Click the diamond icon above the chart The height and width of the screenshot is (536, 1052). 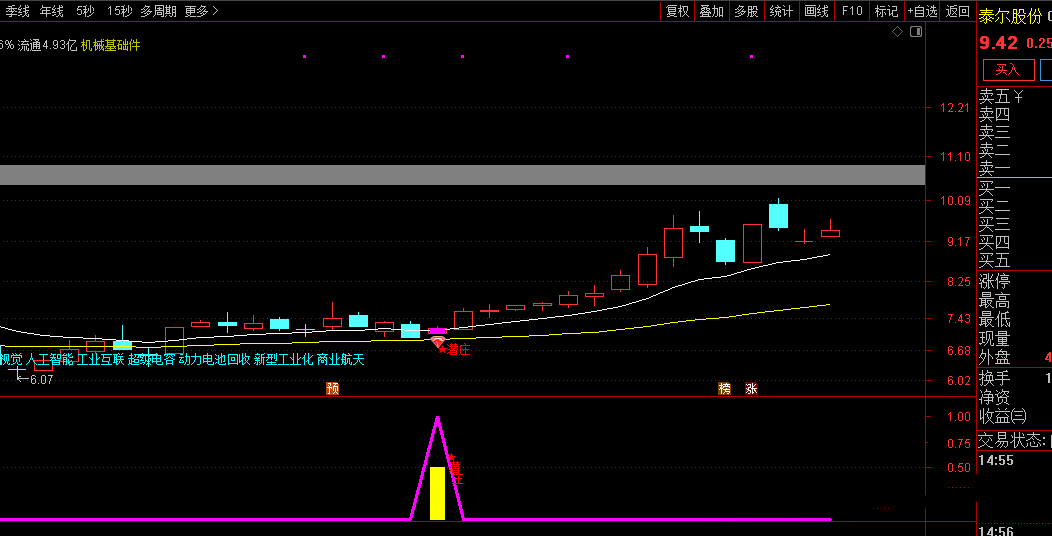click(897, 32)
